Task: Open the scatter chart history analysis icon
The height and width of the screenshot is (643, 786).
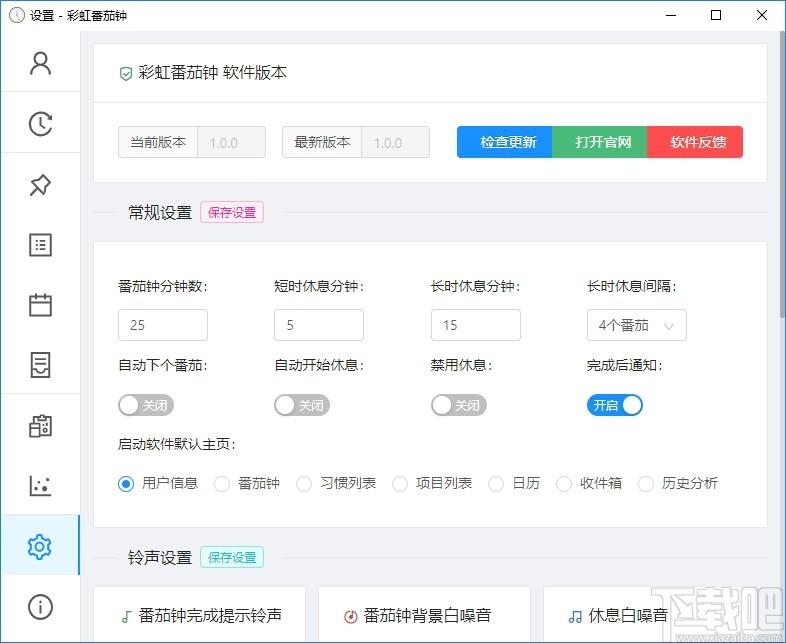Action: click(x=40, y=485)
